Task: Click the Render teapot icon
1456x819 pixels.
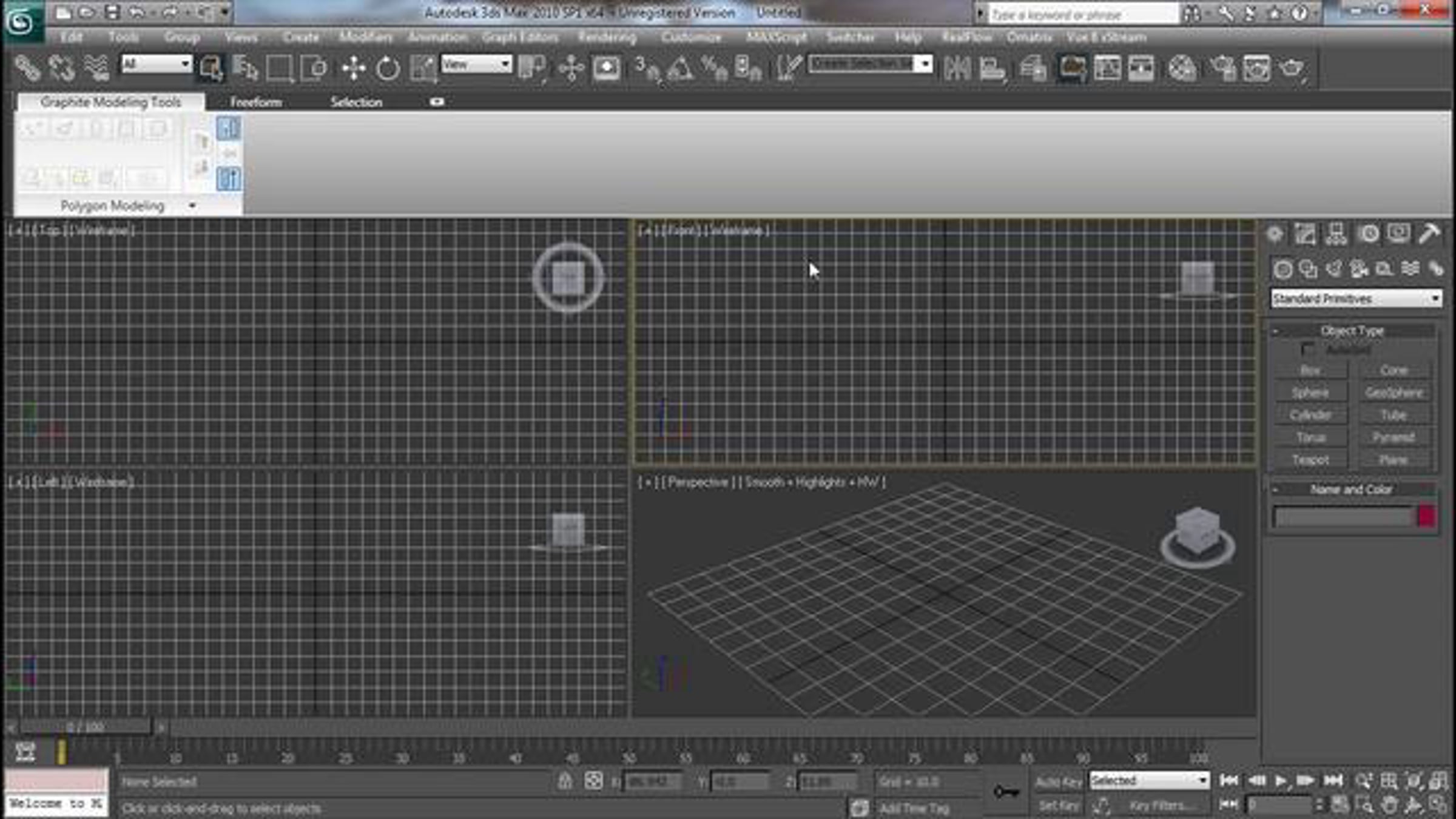Action: pos(1292,68)
